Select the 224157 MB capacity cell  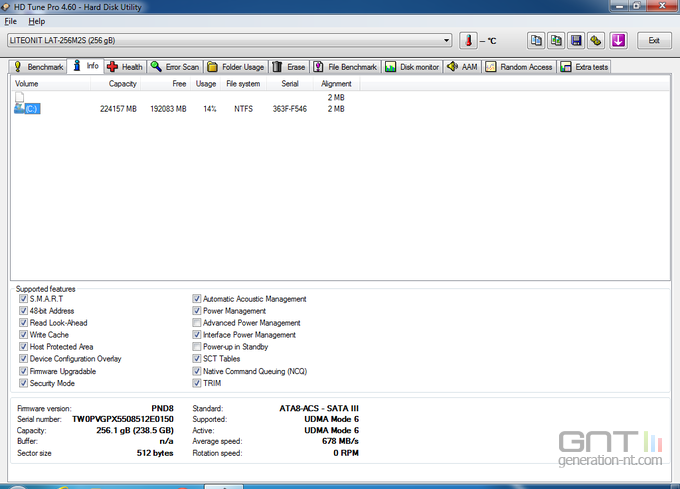click(x=118, y=109)
